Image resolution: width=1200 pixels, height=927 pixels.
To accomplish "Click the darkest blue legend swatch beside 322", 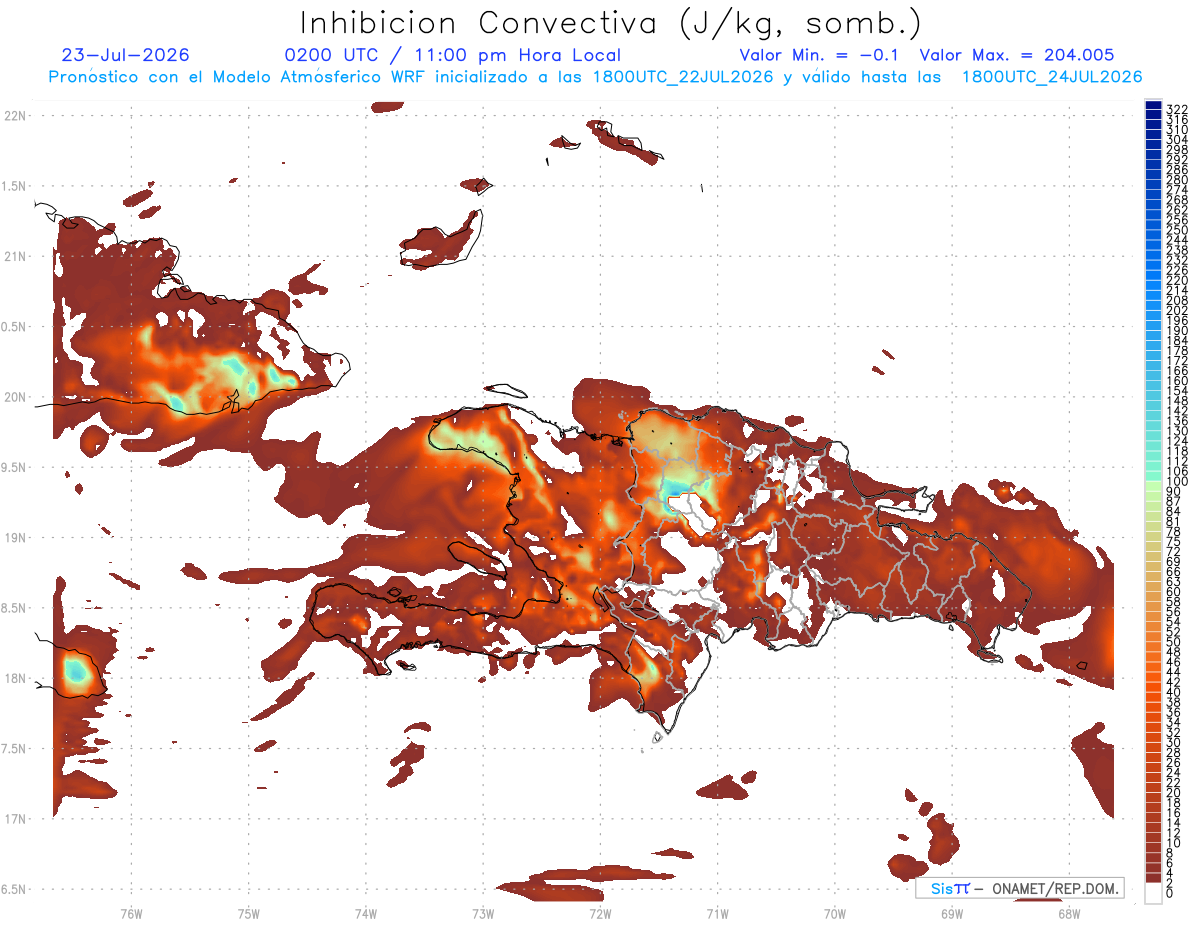I will point(1153,105).
